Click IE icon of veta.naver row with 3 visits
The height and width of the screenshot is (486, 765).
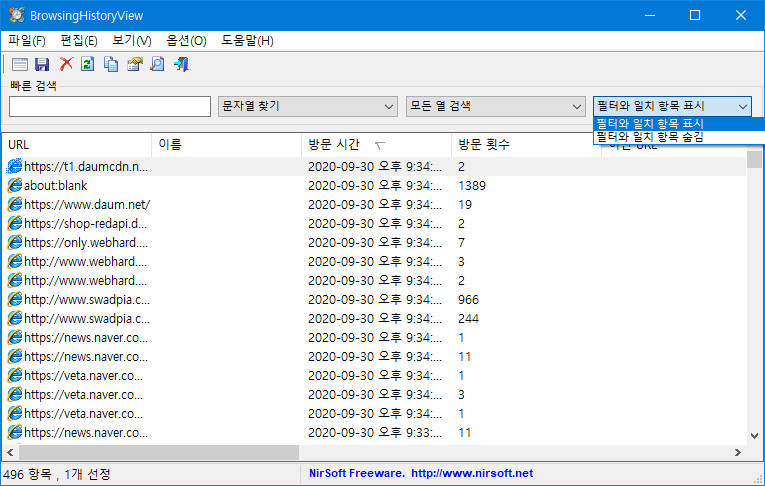15,395
